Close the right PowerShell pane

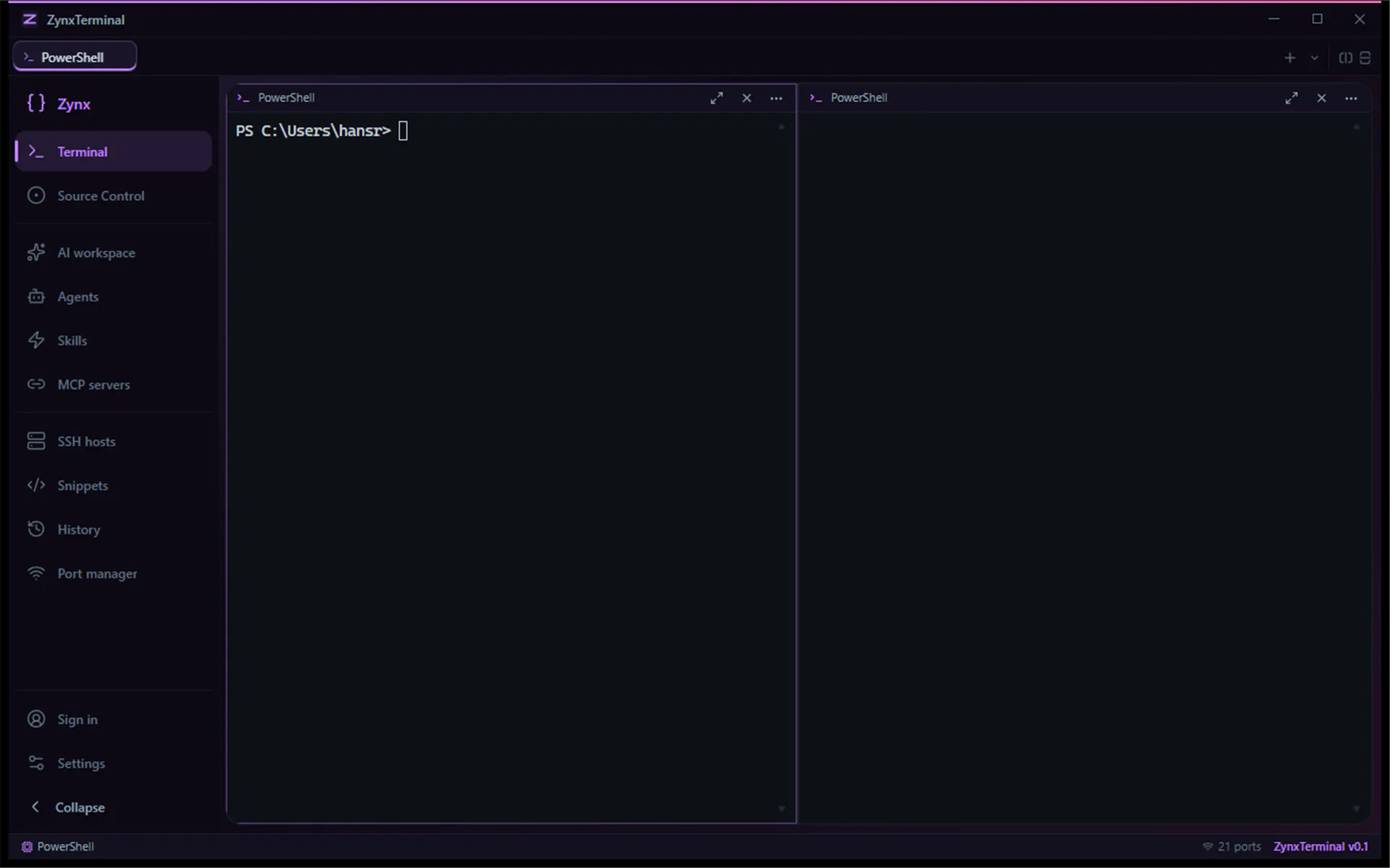pyautogui.click(x=1321, y=98)
